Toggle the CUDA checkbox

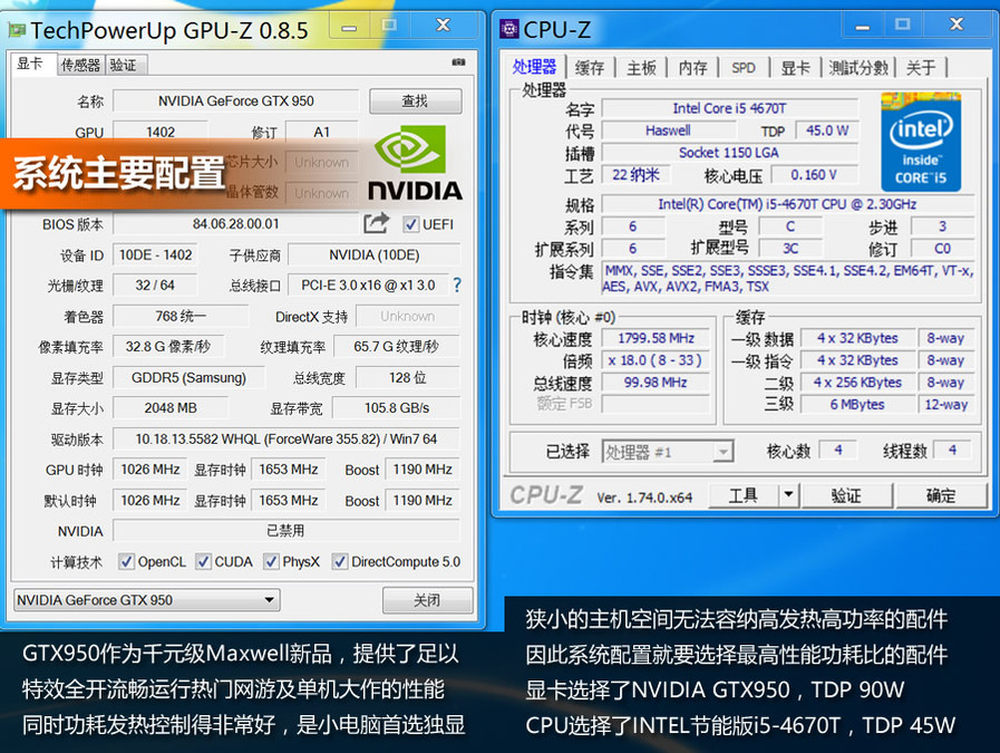(203, 562)
